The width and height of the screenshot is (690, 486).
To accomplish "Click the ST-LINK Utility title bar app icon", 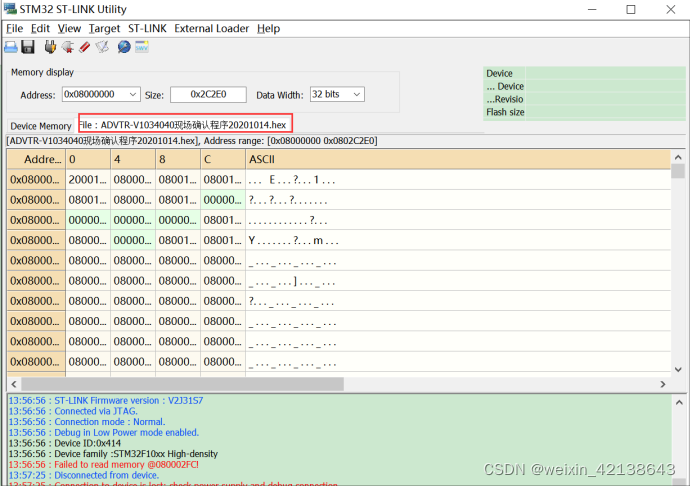I will [10, 8].
